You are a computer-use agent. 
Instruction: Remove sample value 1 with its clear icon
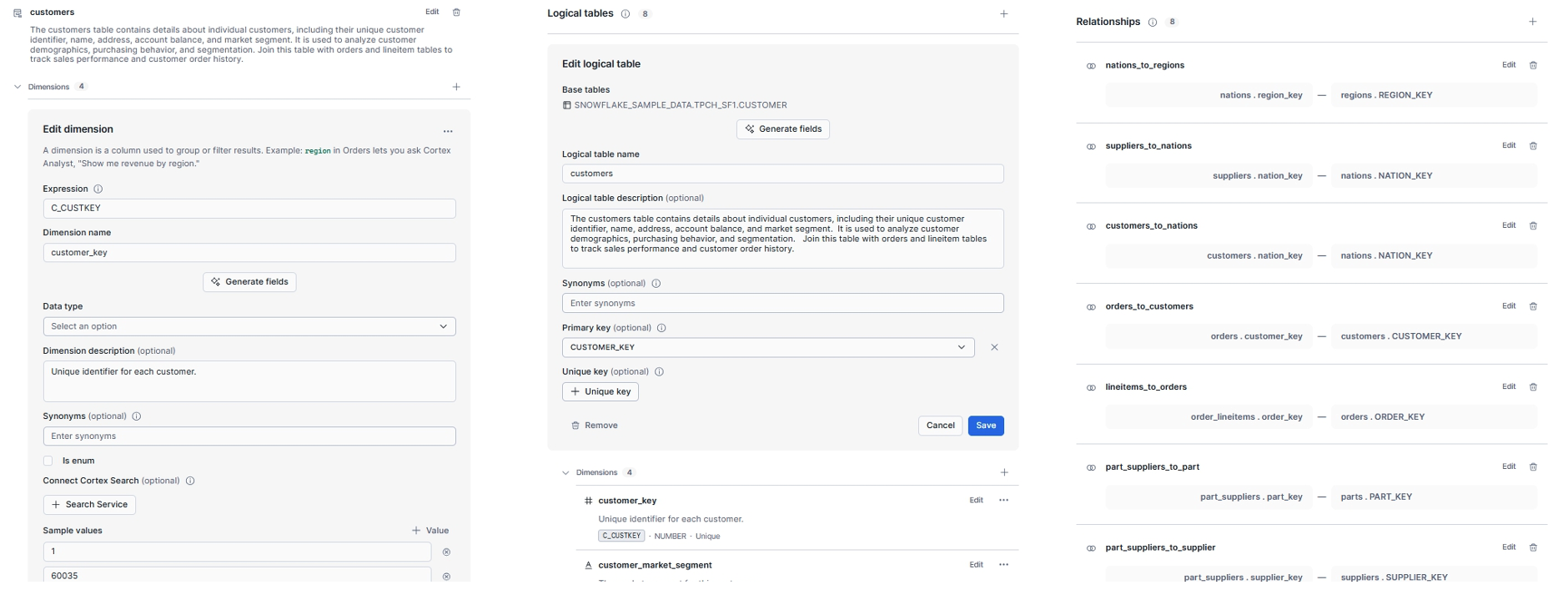[x=446, y=552]
